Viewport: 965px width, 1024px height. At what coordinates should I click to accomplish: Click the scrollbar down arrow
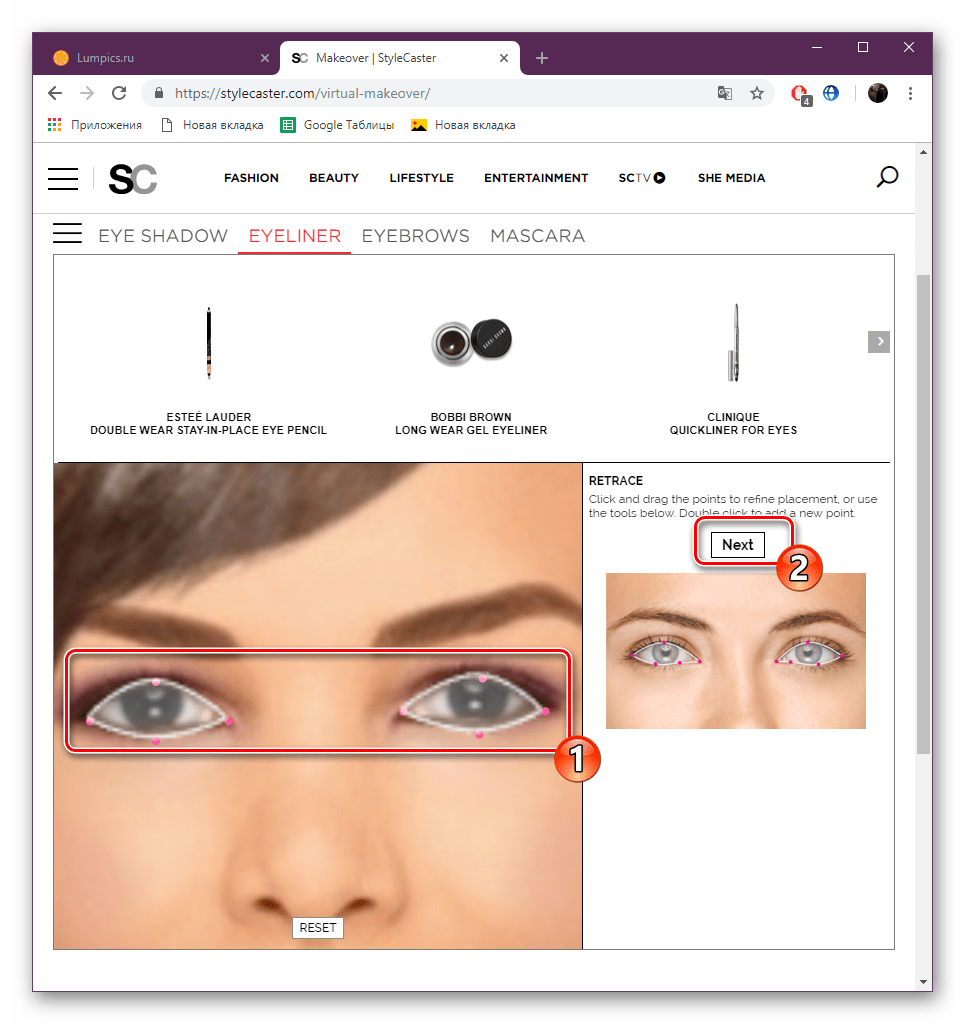[x=923, y=982]
